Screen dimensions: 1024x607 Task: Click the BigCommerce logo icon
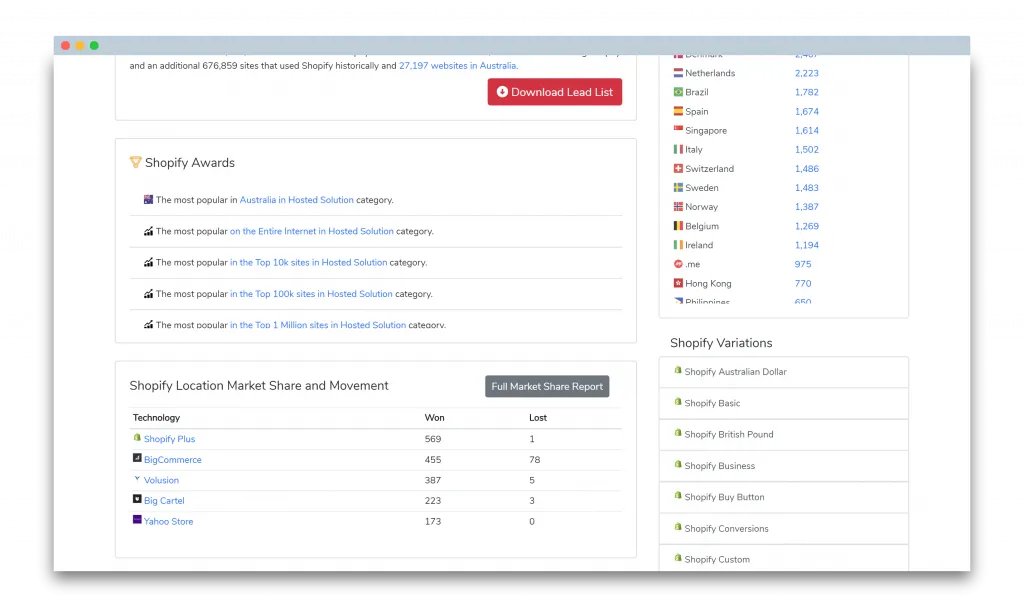coord(137,458)
